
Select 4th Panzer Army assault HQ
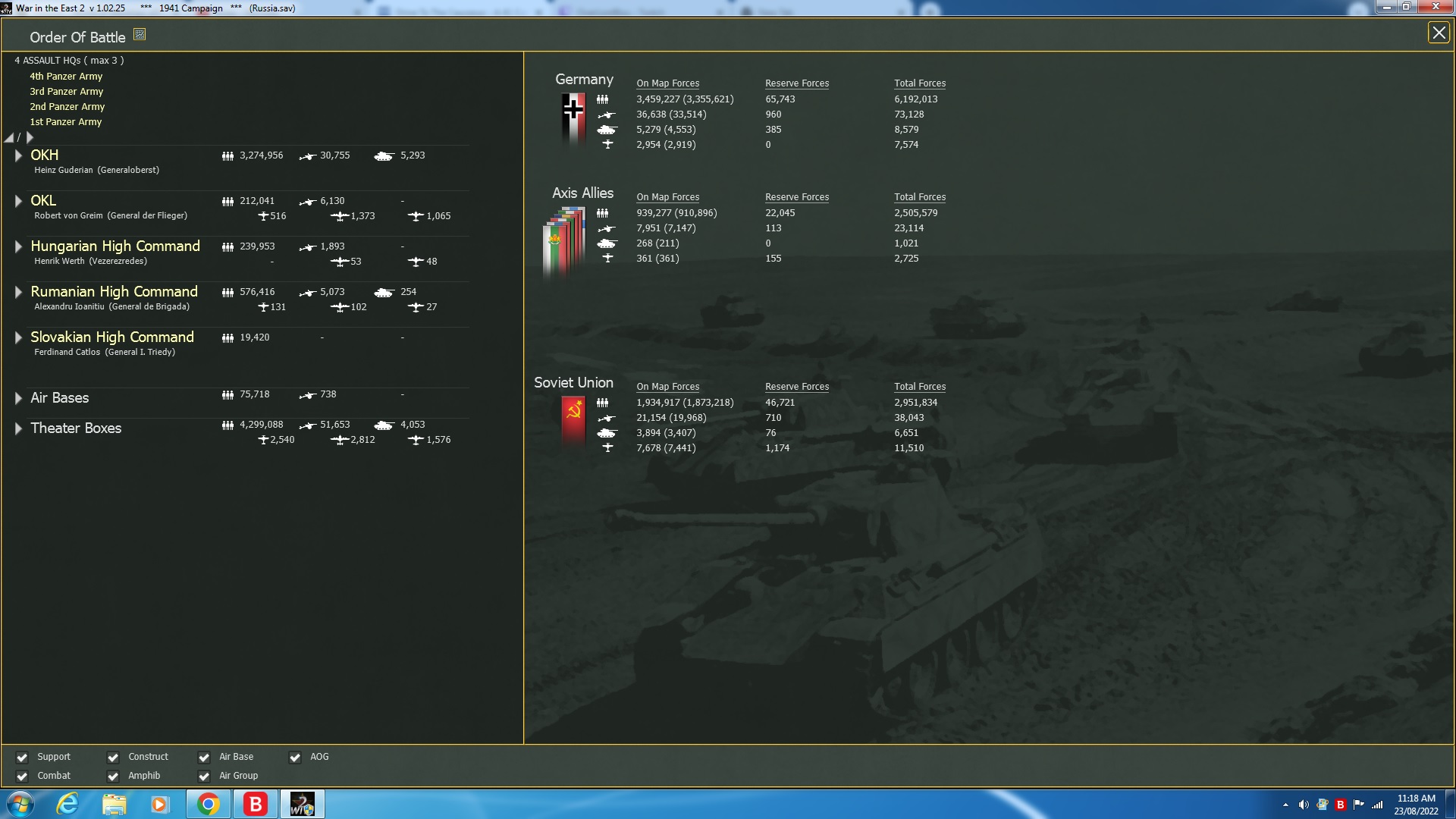(66, 76)
